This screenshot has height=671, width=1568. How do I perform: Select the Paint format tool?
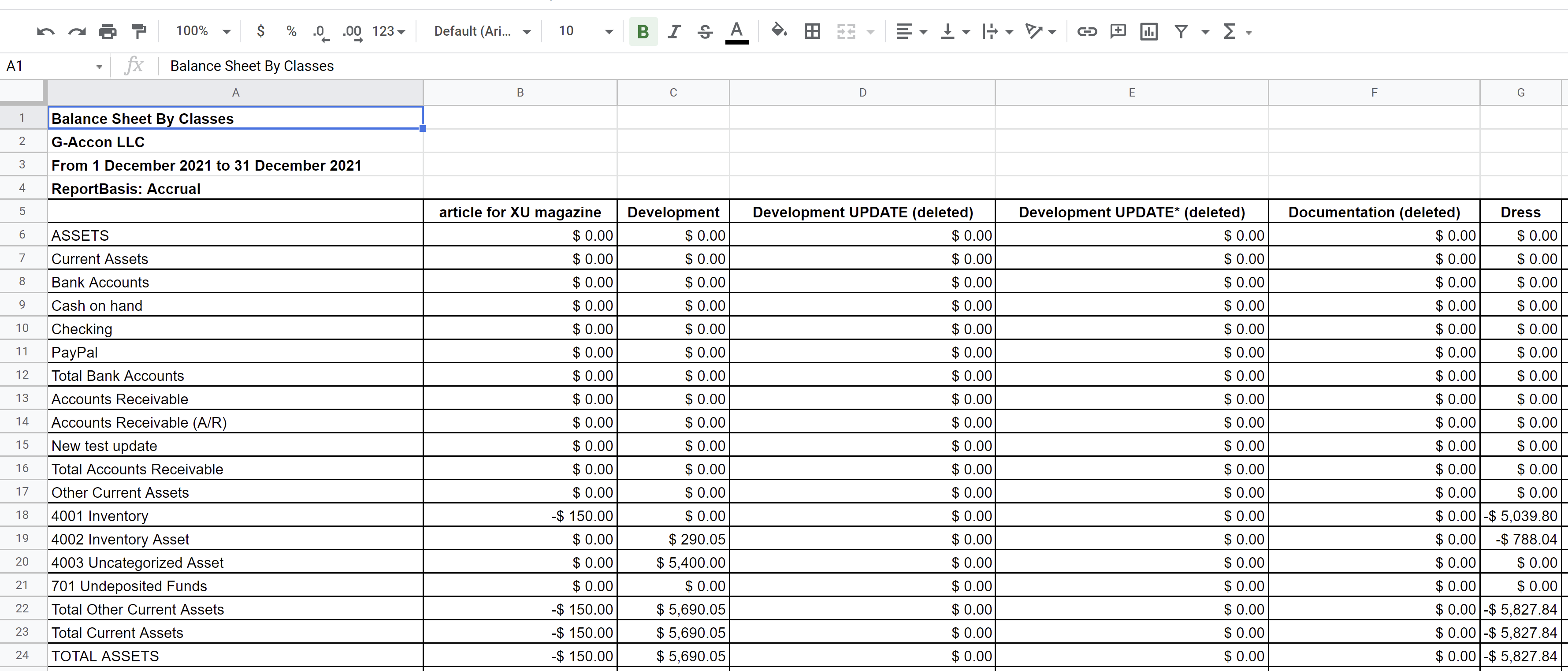(x=139, y=32)
